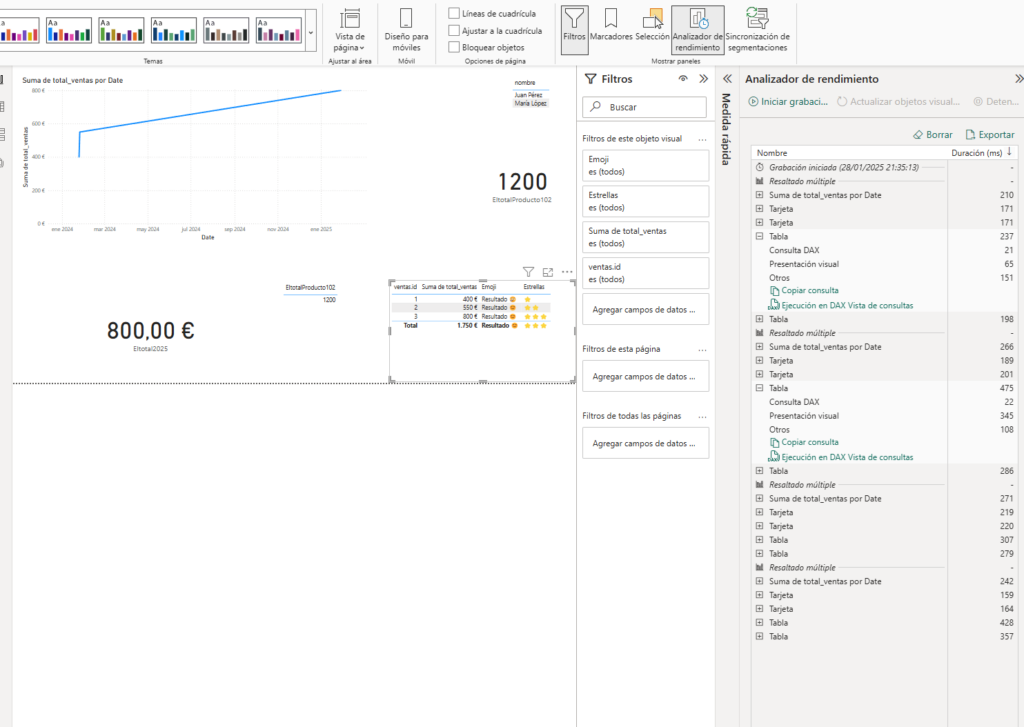Tick the Bloquear objetos checkbox
The width and height of the screenshot is (1024, 727).
click(455, 47)
